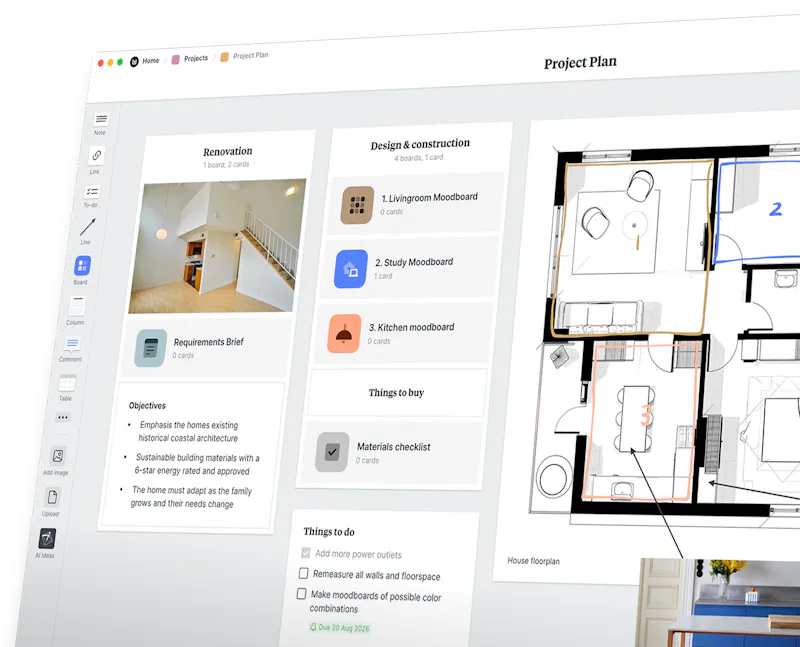Click the Milanote Home logo icon
The image size is (800, 647).
click(x=134, y=62)
